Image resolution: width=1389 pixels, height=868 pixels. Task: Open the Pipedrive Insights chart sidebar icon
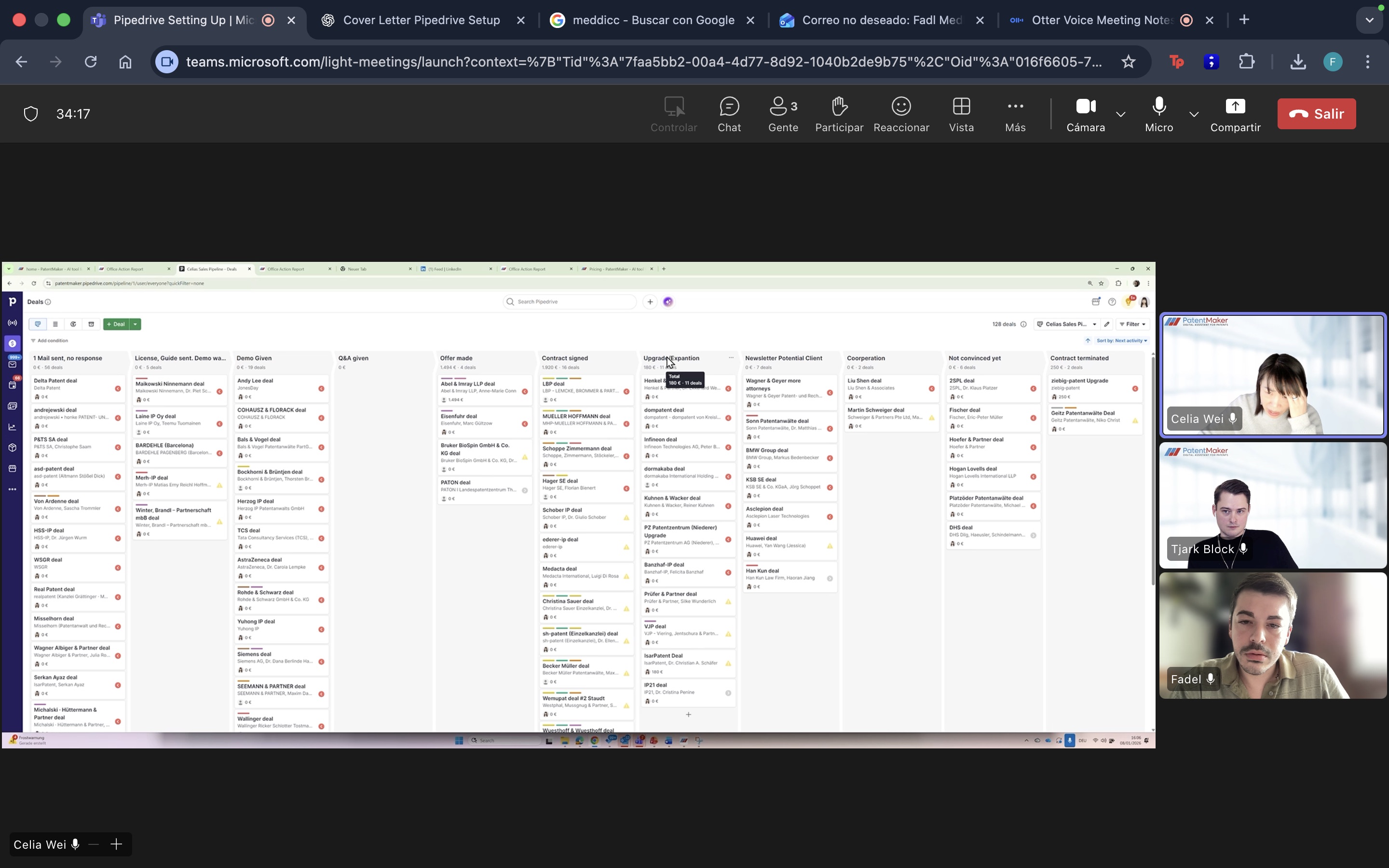(x=12, y=427)
